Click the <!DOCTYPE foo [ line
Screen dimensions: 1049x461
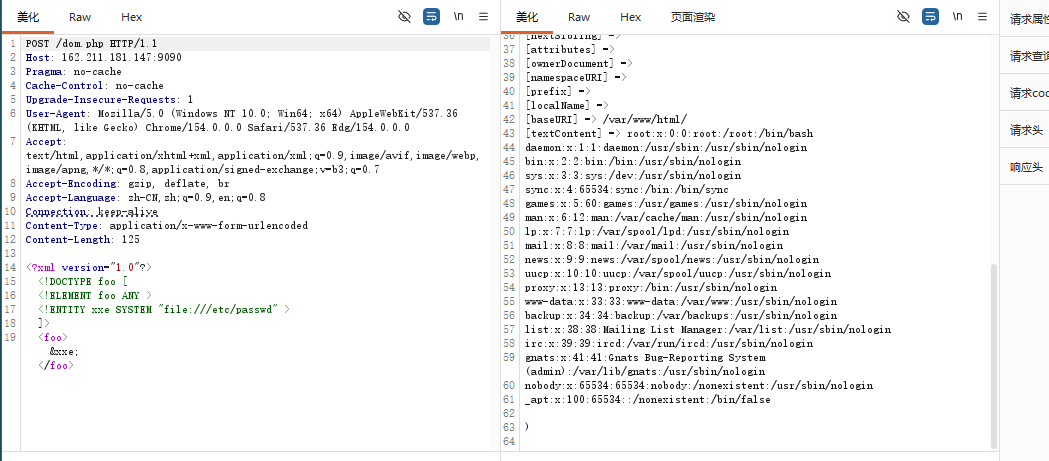pos(83,282)
